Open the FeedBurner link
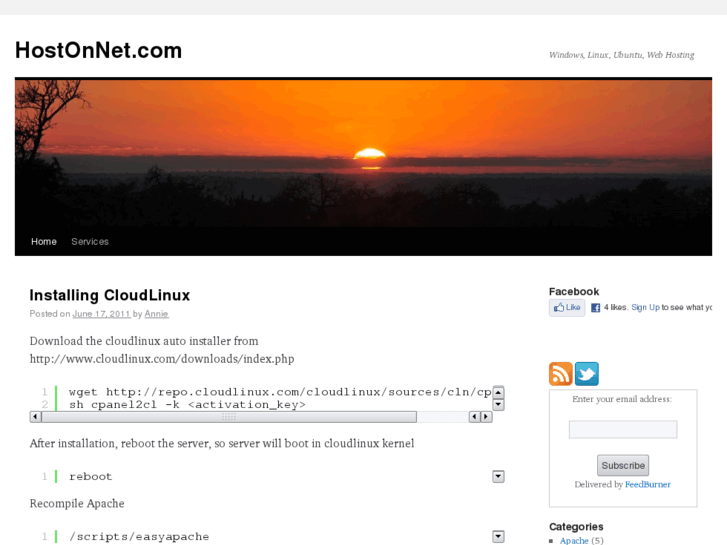Viewport: 727px width, 545px height. (648, 484)
